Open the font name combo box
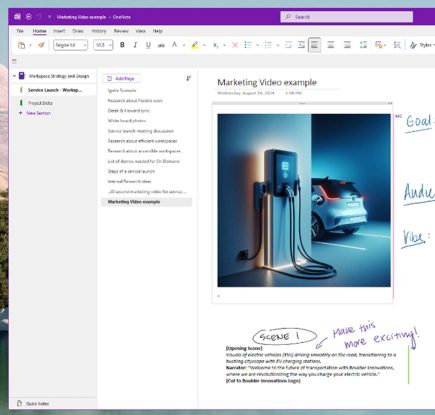435x415 pixels. pyautogui.click(x=70, y=45)
